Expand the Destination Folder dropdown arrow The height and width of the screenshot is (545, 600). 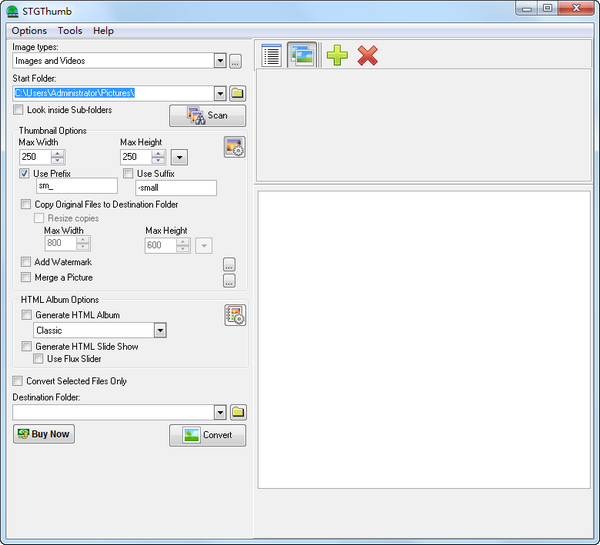coord(220,412)
